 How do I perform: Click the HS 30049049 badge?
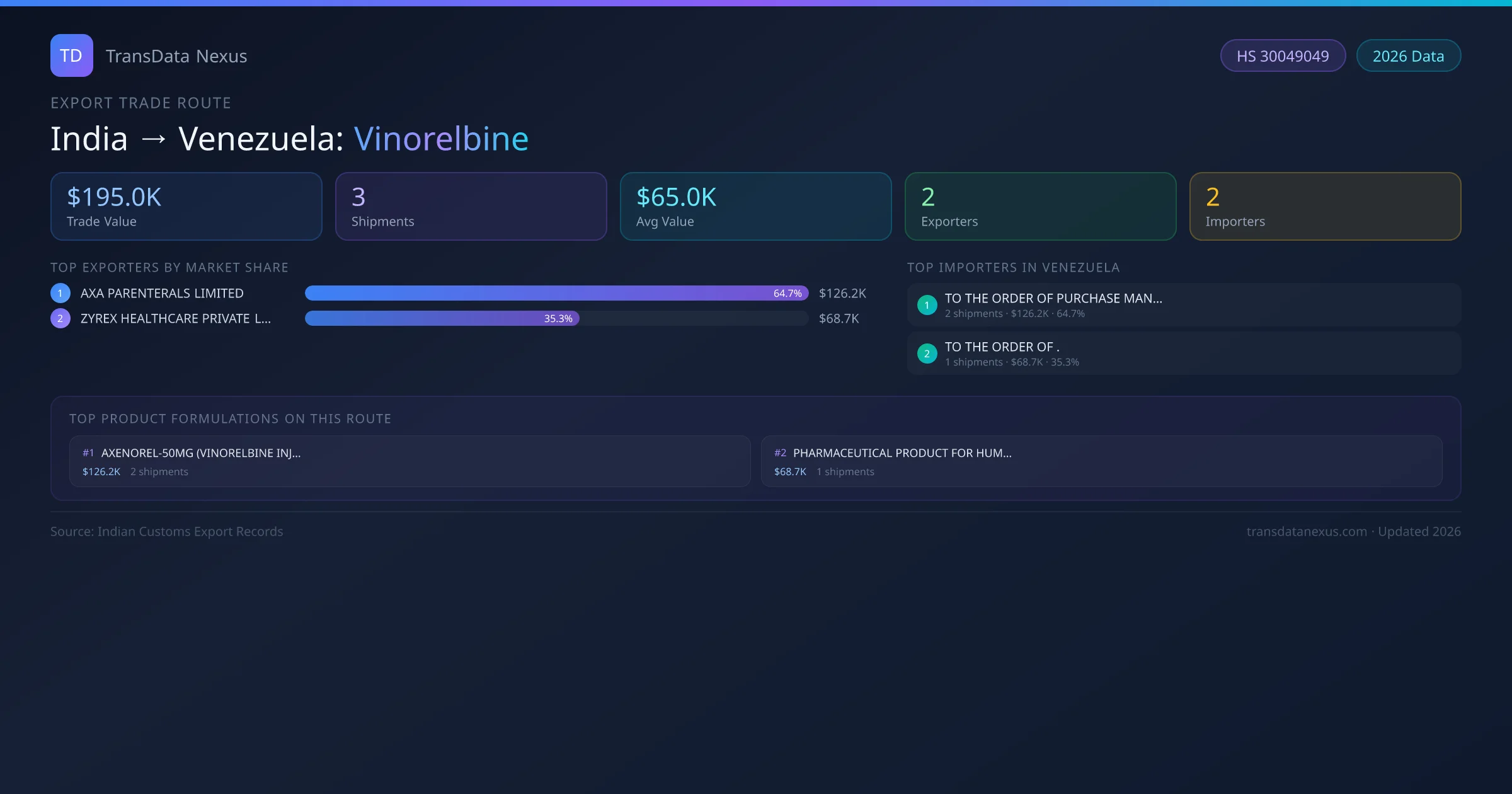1283,56
